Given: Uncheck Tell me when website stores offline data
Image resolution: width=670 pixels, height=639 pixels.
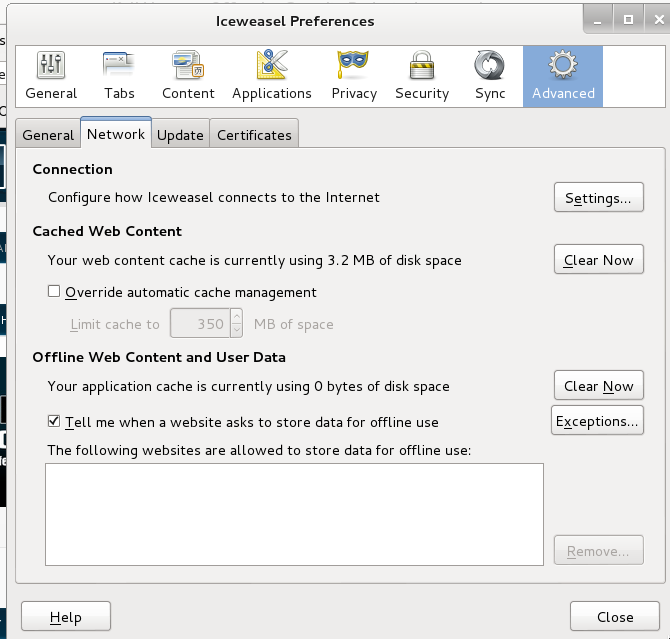Looking at the screenshot, I should (x=54, y=421).
